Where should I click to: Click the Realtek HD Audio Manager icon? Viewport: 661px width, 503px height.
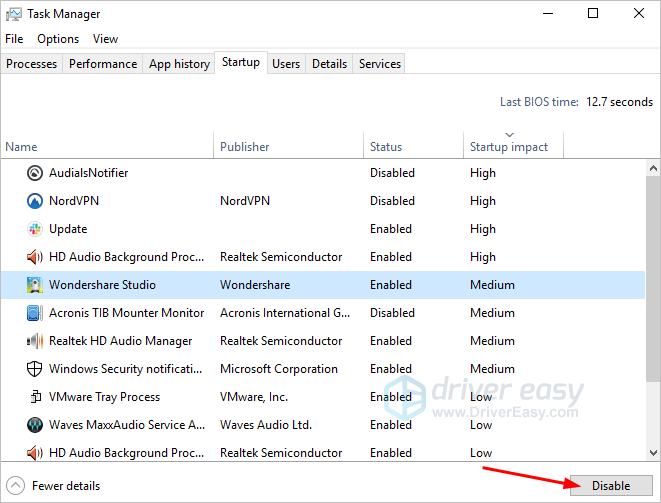tap(35, 341)
